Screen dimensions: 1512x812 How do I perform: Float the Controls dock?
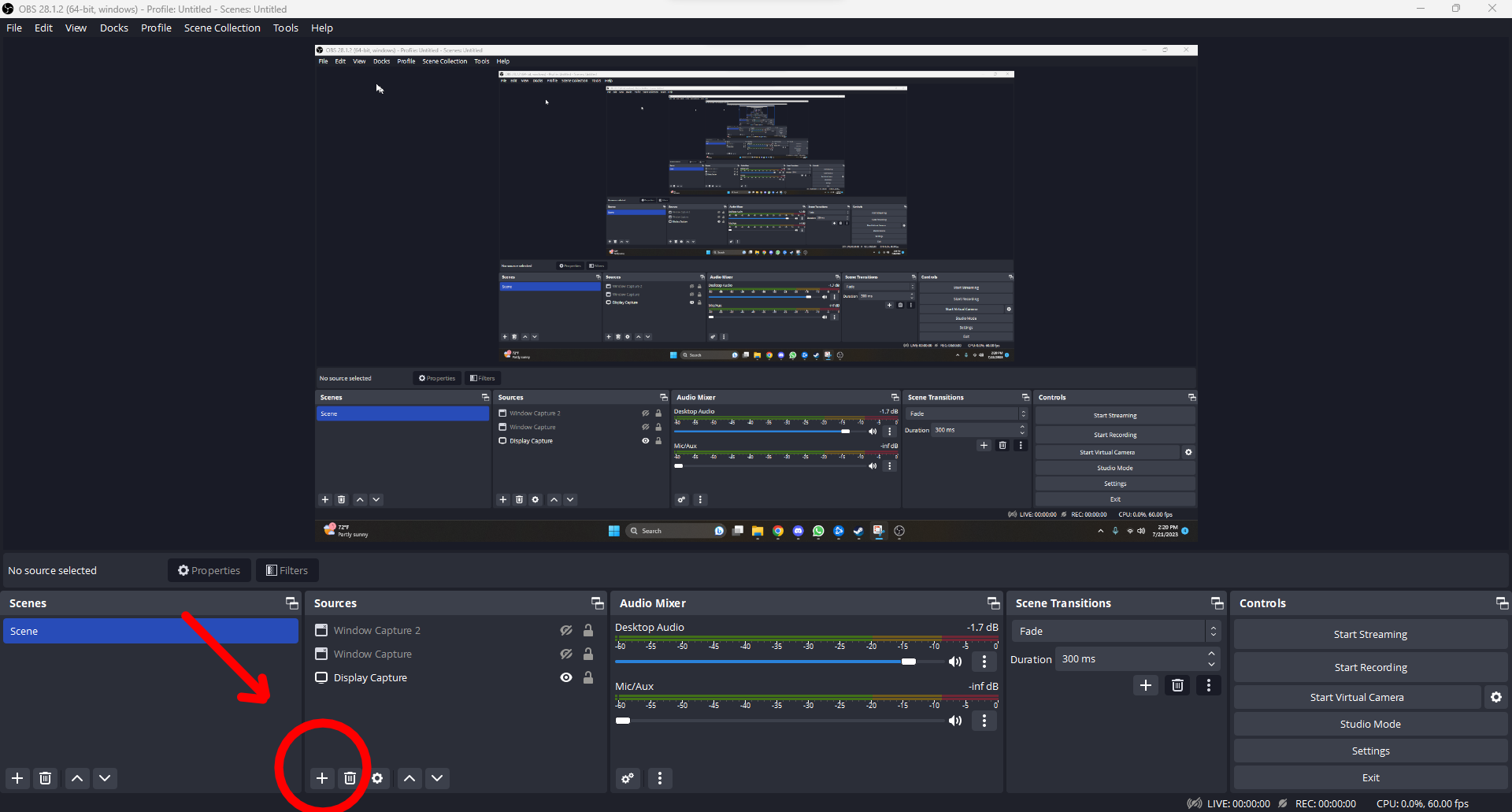pyautogui.click(x=1503, y=603)
